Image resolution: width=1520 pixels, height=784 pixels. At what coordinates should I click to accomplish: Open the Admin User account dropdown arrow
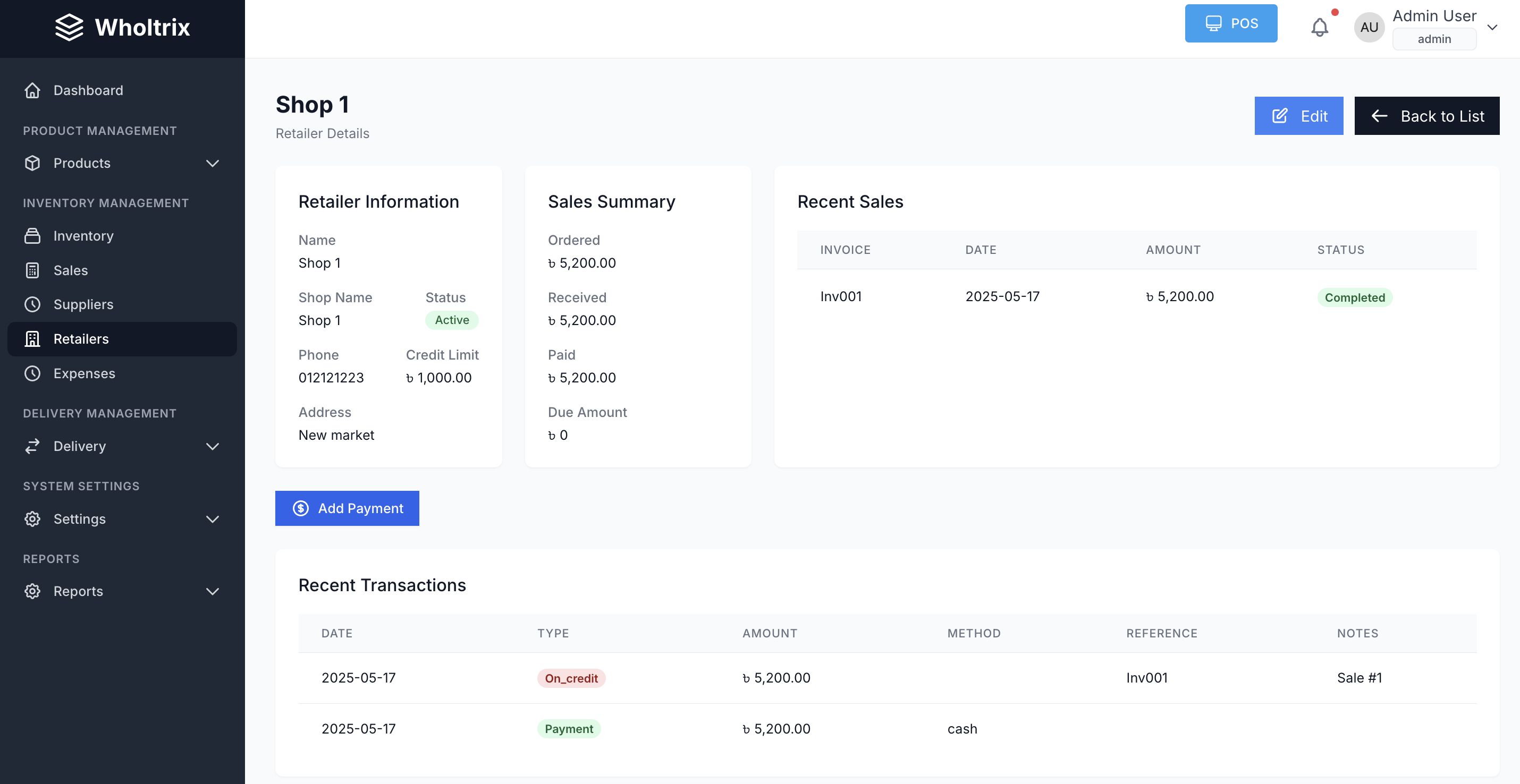pos(1492,27)
